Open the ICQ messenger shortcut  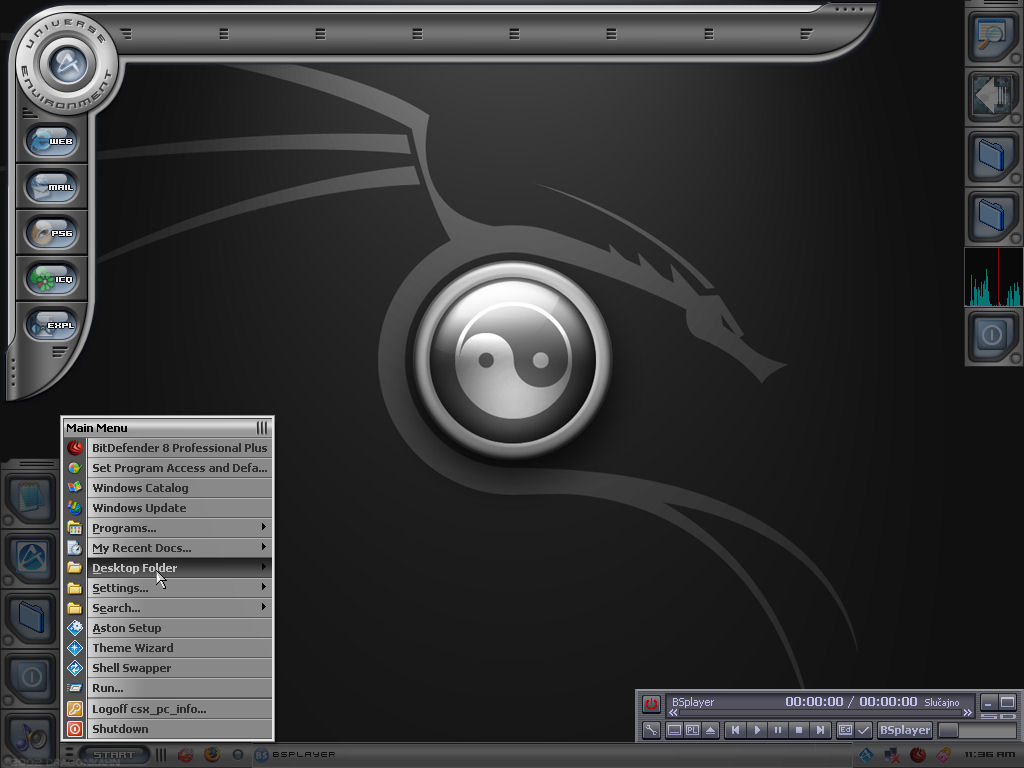click(51, 279)
